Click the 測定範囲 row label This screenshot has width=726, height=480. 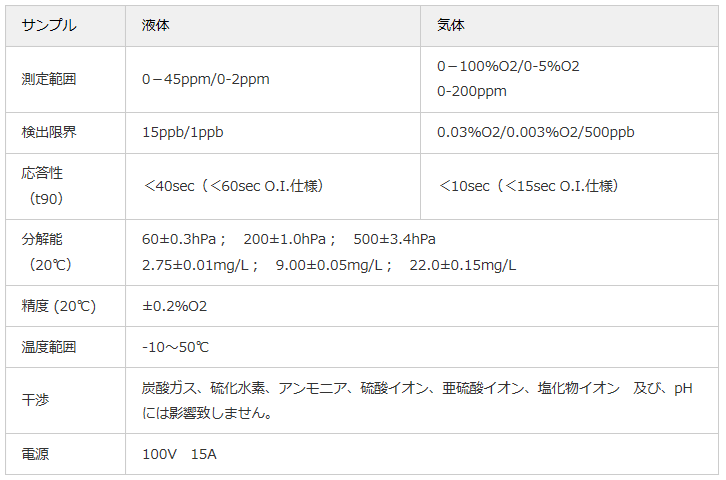tap(49, 80)
